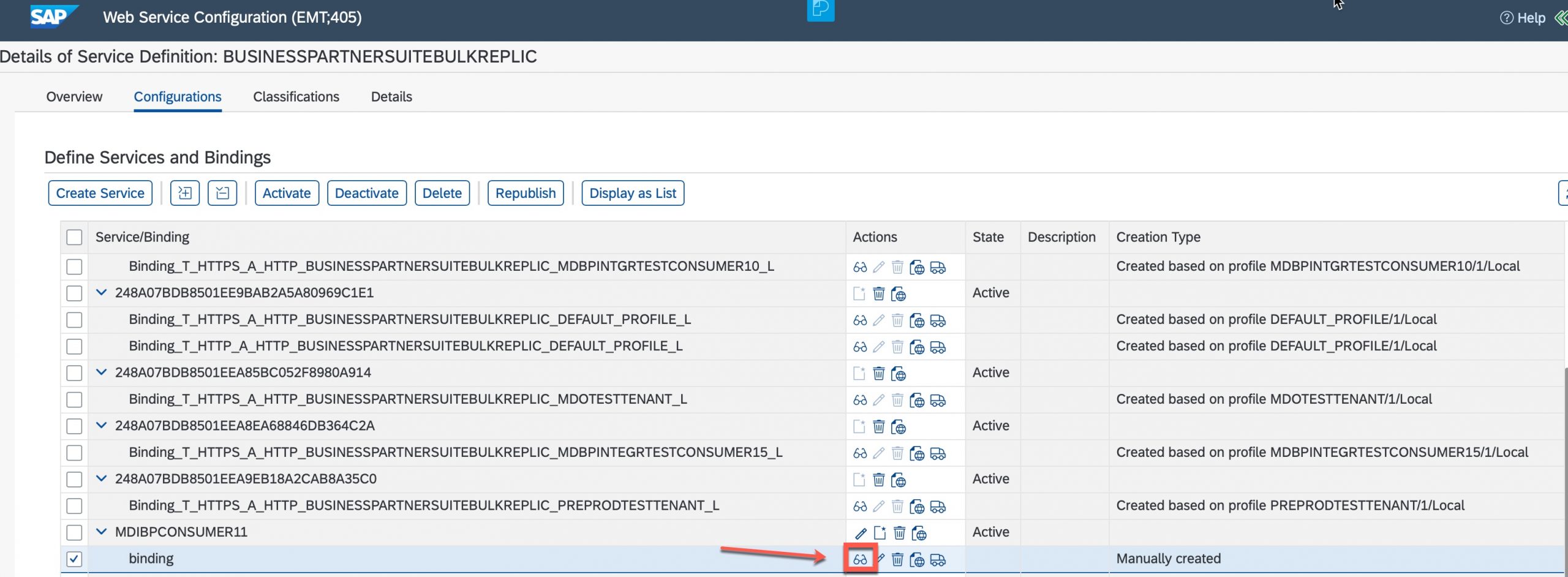Display the DEFAULT_PROFILE HTTPS binding with glasses icon

(x=859, y=320)
